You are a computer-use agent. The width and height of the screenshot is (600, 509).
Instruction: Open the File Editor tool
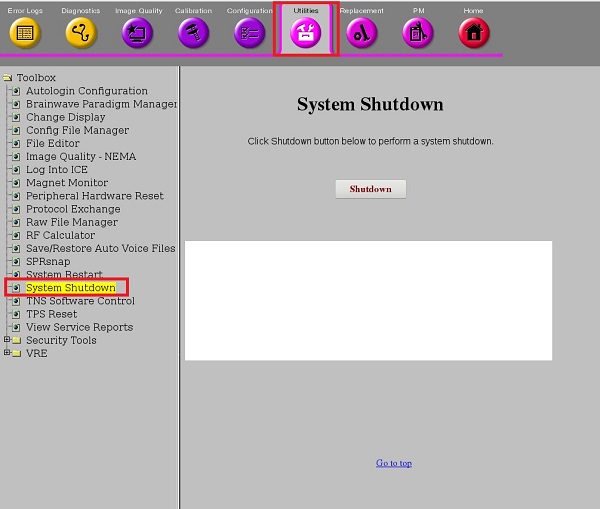[x=53, y=143]
